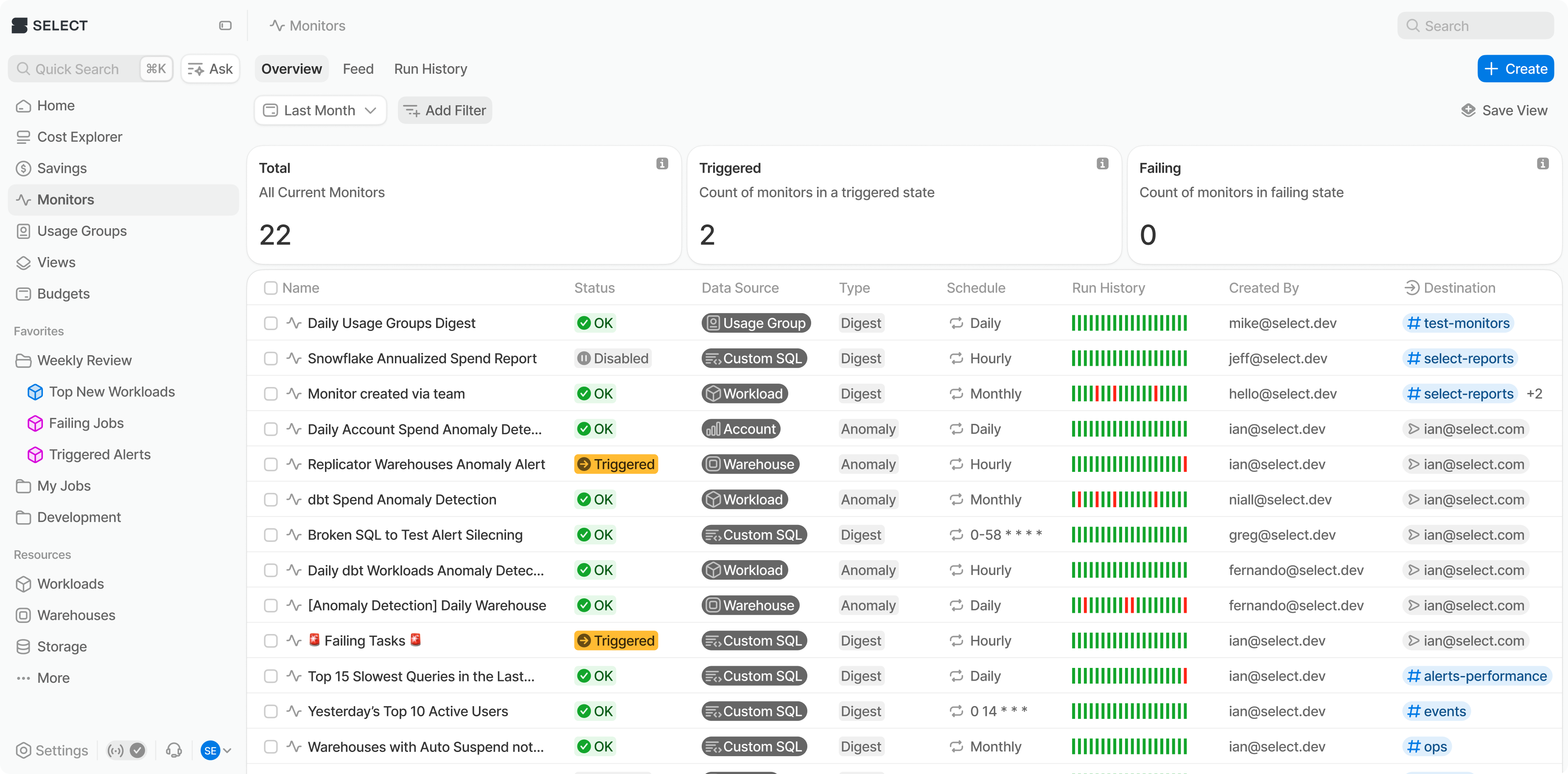Check the Daily Usage Groups Digest row
1568x774 pixels.
pos(271,323)
